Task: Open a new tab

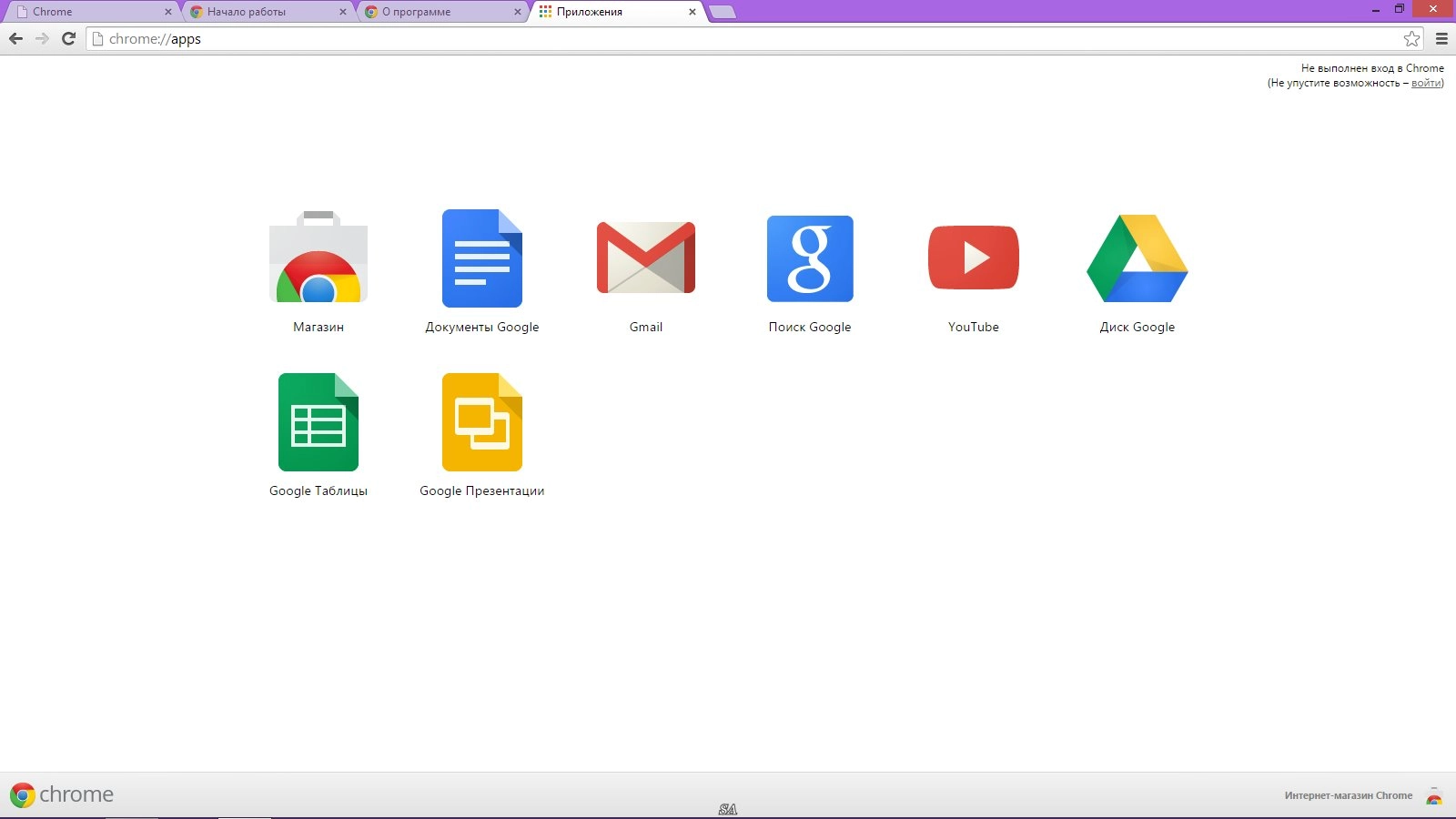Action: point(723,12)
